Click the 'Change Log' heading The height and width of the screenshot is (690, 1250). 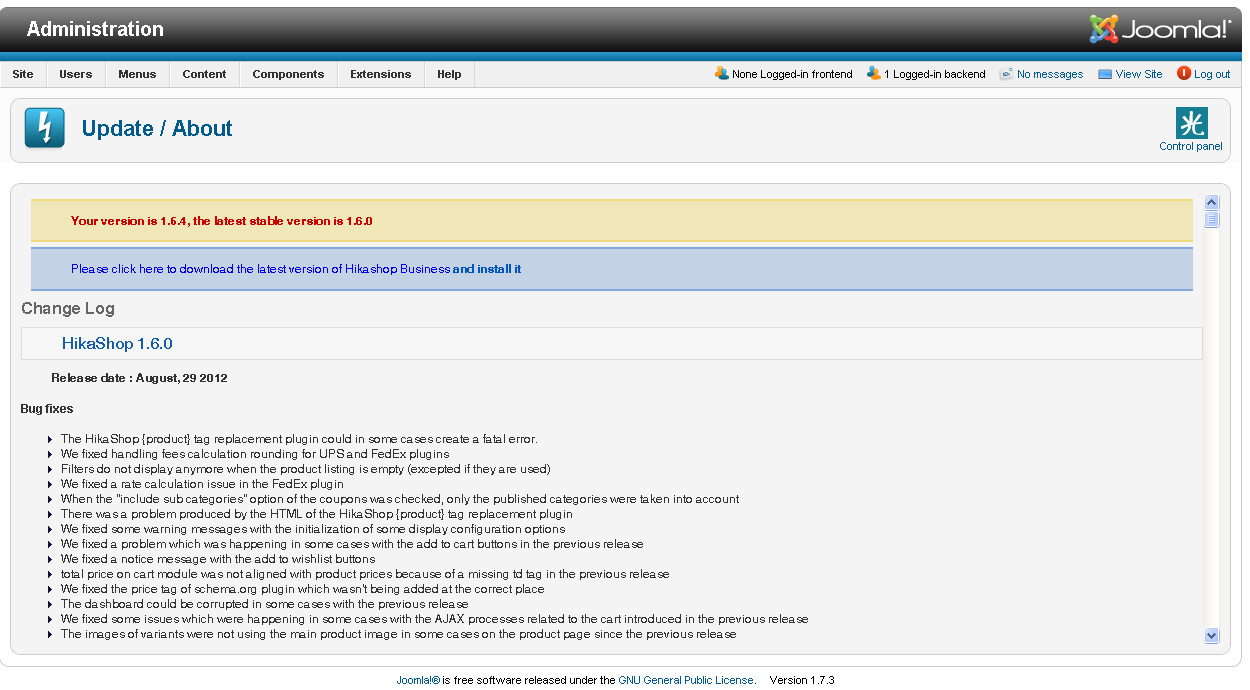[x=68, y=308]
